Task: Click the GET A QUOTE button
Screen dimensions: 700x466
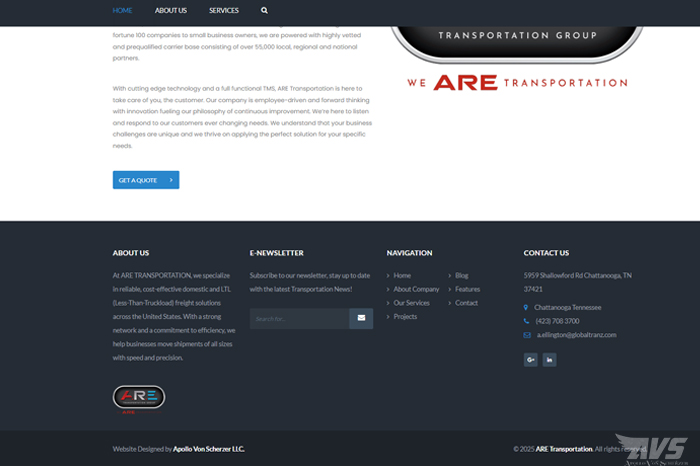Action: tap(146, 180)
